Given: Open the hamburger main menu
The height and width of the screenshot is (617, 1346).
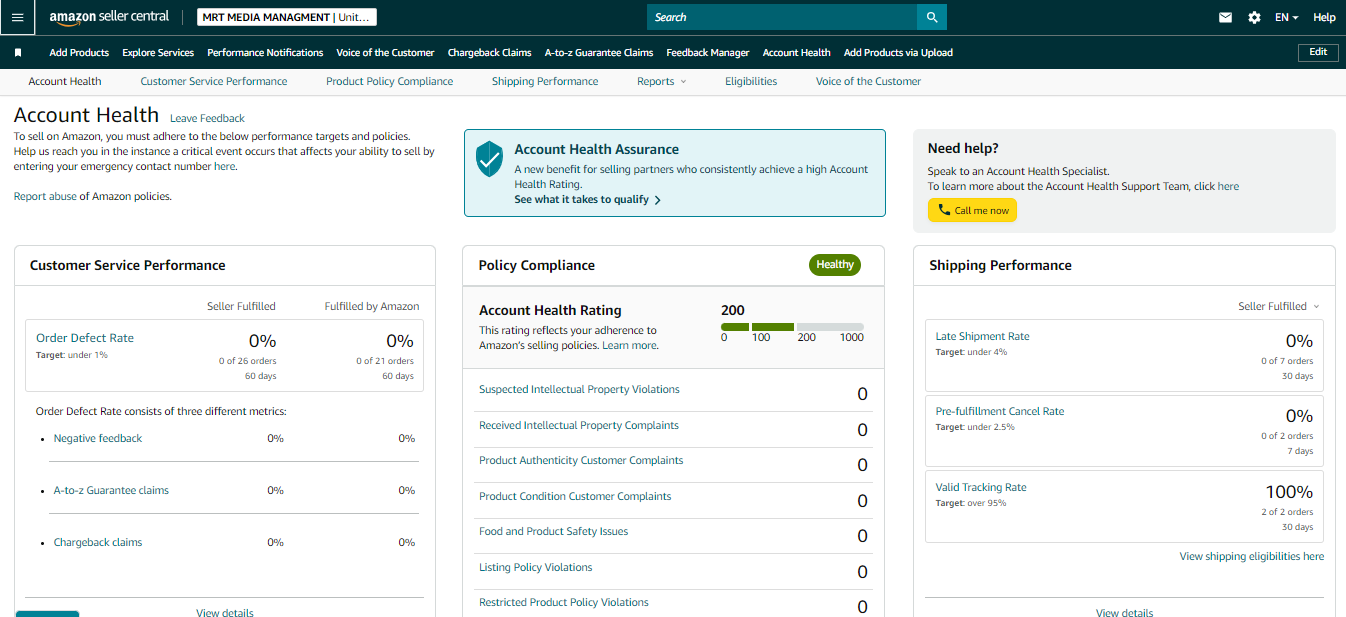Looking at the screenshot, I should point(17,17).
